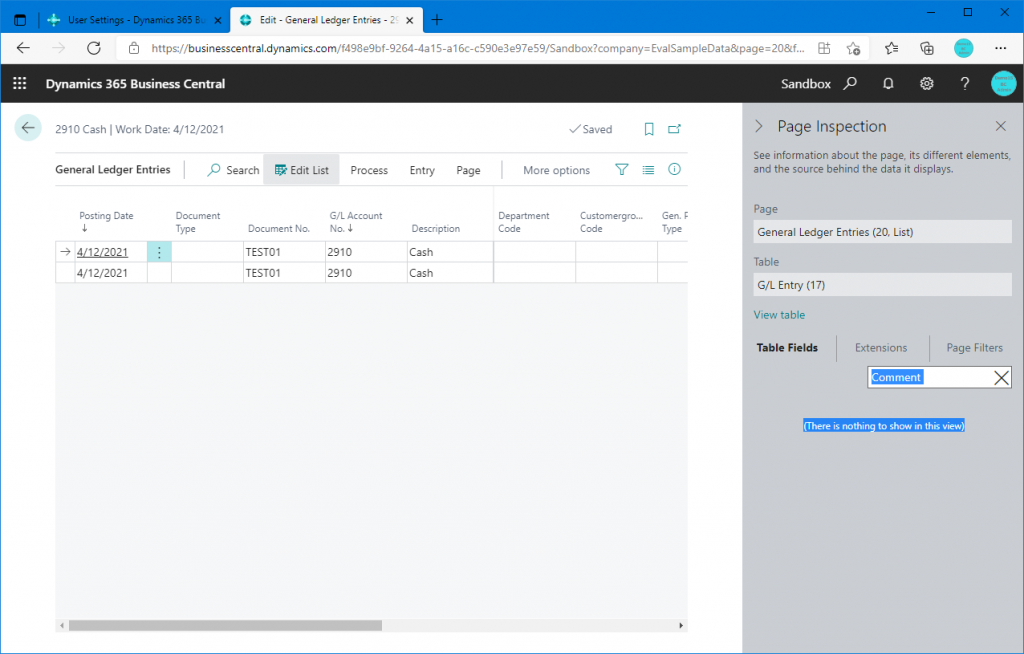Open the Edge Settings and more menu

click(x=1000, y=48)
